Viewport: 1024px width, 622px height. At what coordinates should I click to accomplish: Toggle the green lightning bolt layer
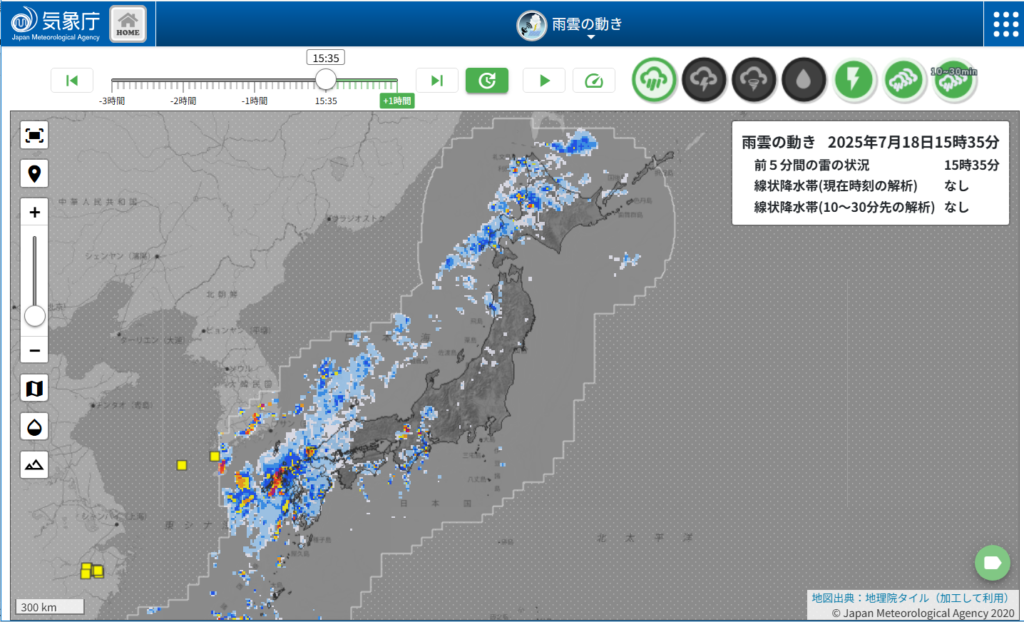tap(854, 79)
